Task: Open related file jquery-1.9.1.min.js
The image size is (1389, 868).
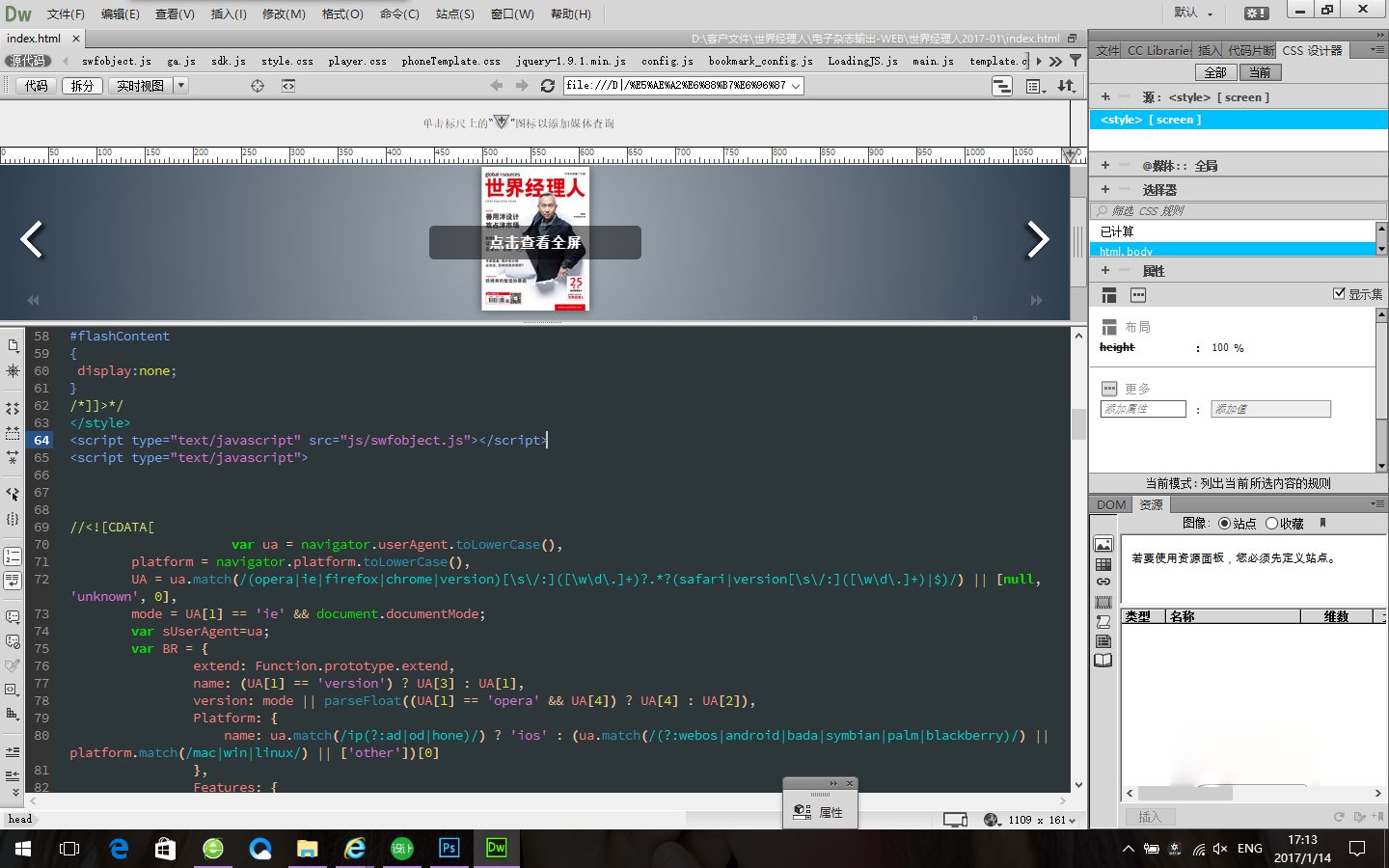Action: (x=571, y=61)
